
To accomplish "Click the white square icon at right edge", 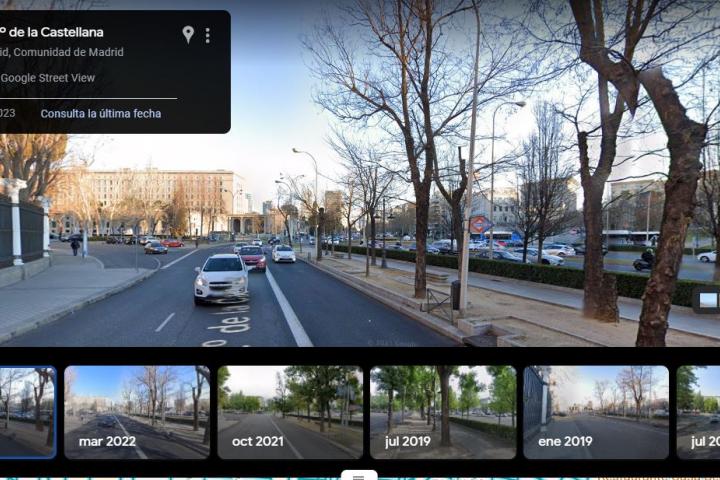I will click(708, 300).
